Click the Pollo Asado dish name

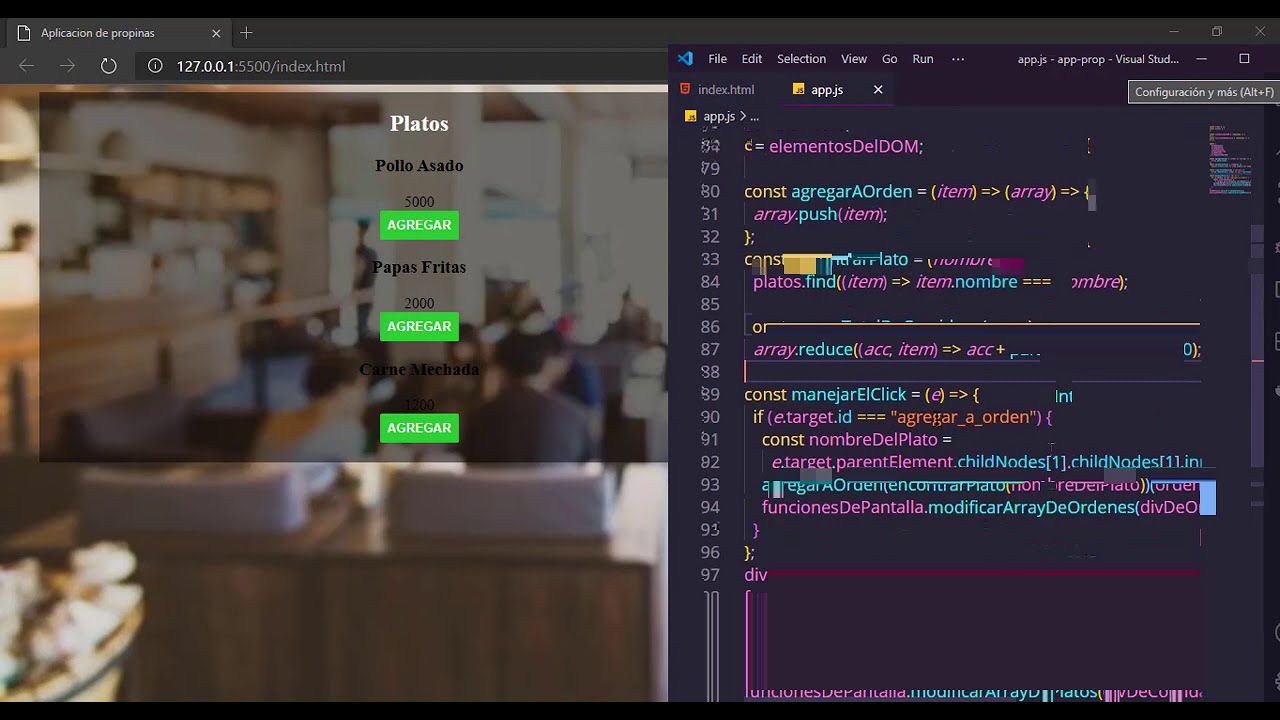(x=419, y=166)
